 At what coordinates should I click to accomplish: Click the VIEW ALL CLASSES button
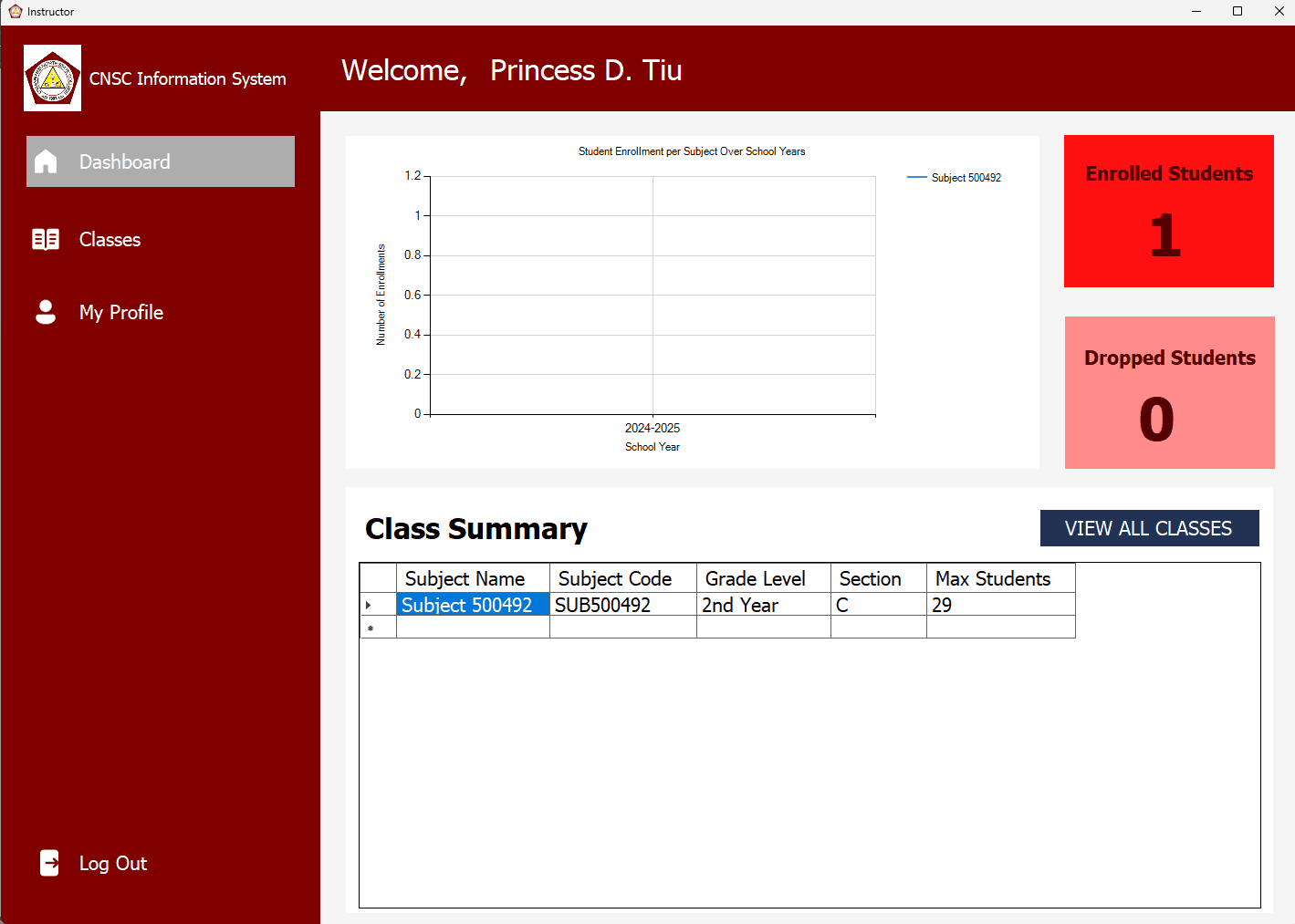click(x=1149, y=528)
